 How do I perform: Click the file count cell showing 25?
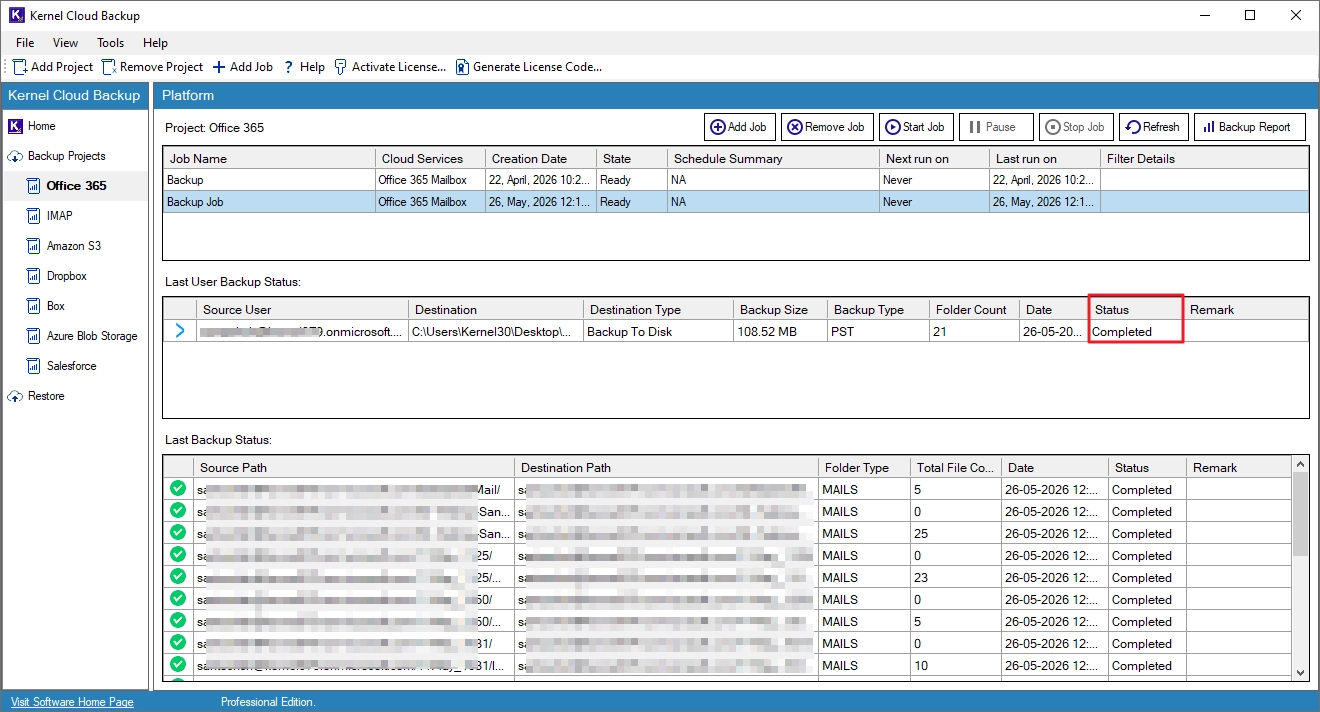(x=956, y=534)
